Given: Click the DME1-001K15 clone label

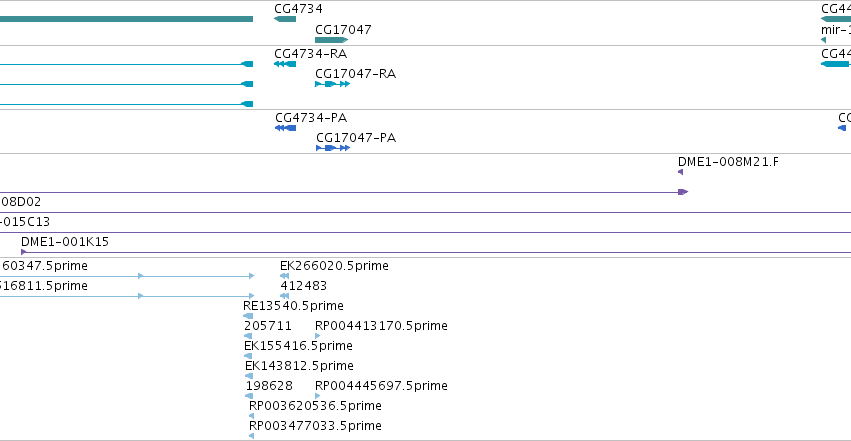Looking at the screenshot, I should [65, 242].
